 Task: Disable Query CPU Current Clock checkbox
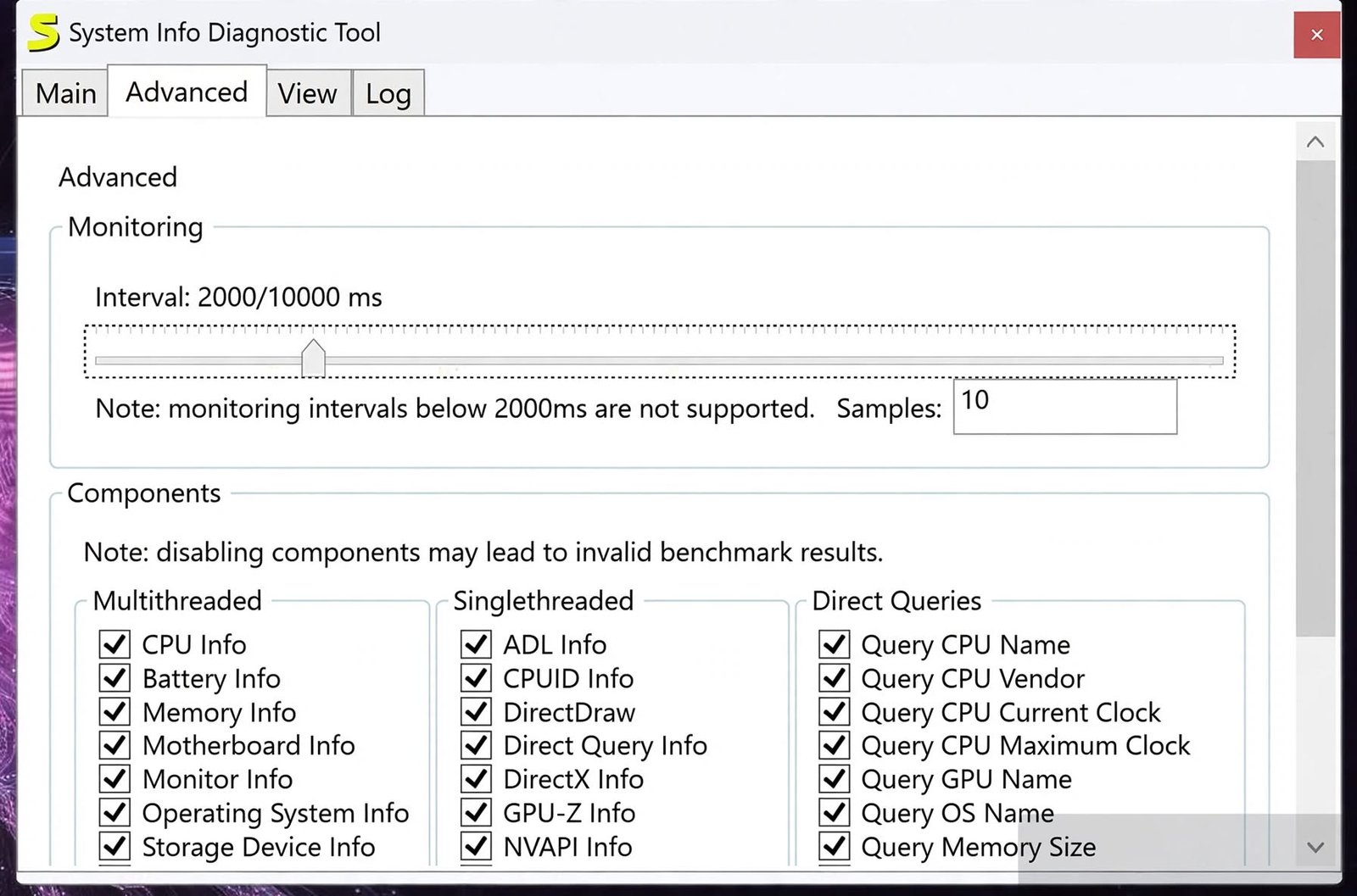[835, 712]
